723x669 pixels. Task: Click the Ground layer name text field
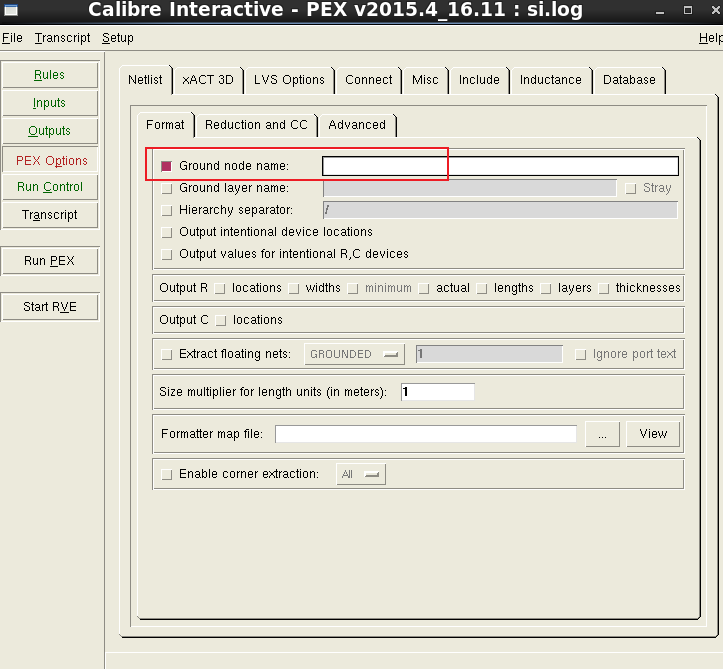click(469, 188)
